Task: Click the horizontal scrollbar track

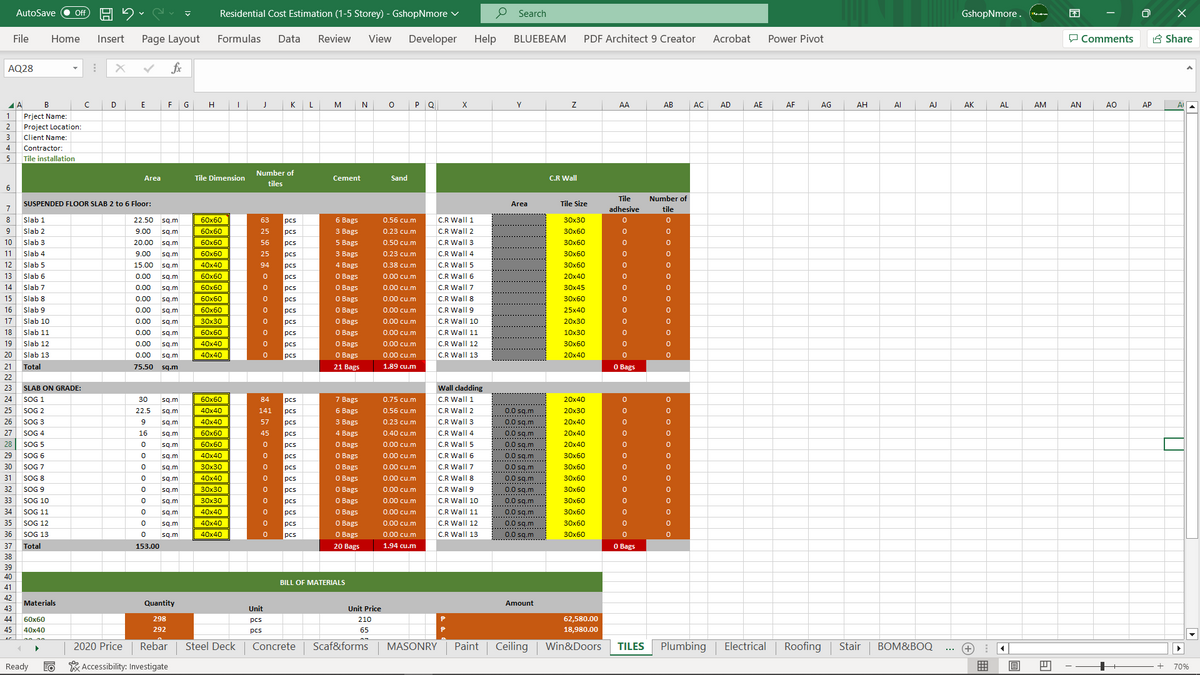Action: (x=1088, y=647)
